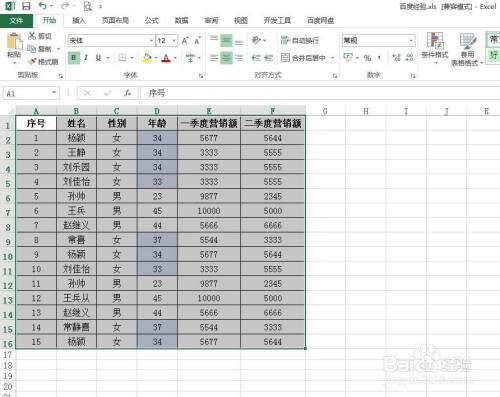Viewport: 500px width, 397px height.
Task: Click the Increase Font Size icon
Action: point(185,41)
